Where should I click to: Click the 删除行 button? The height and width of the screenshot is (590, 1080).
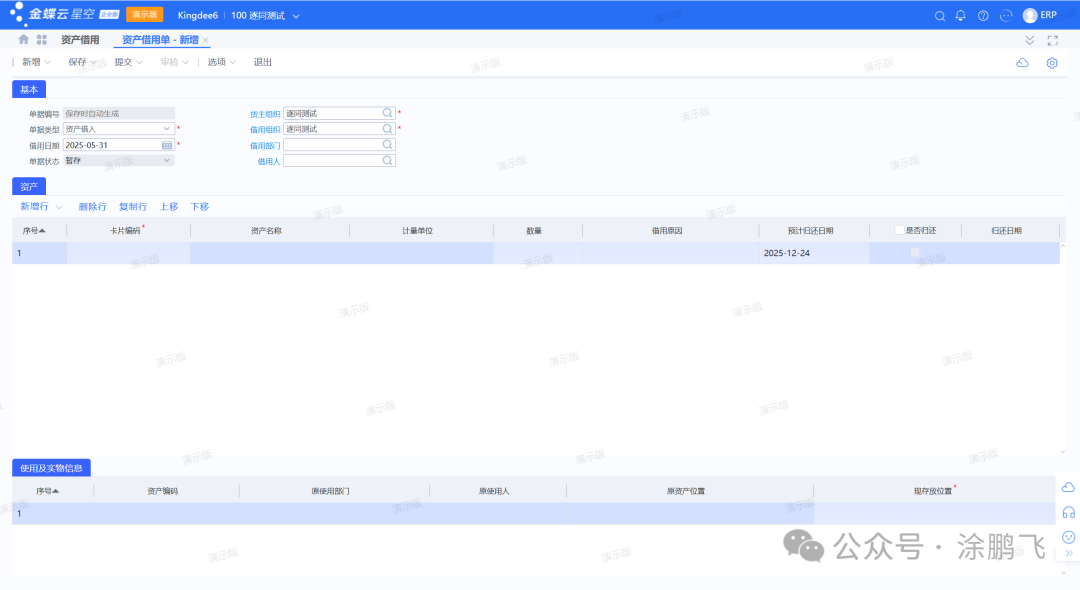(92, 207)
